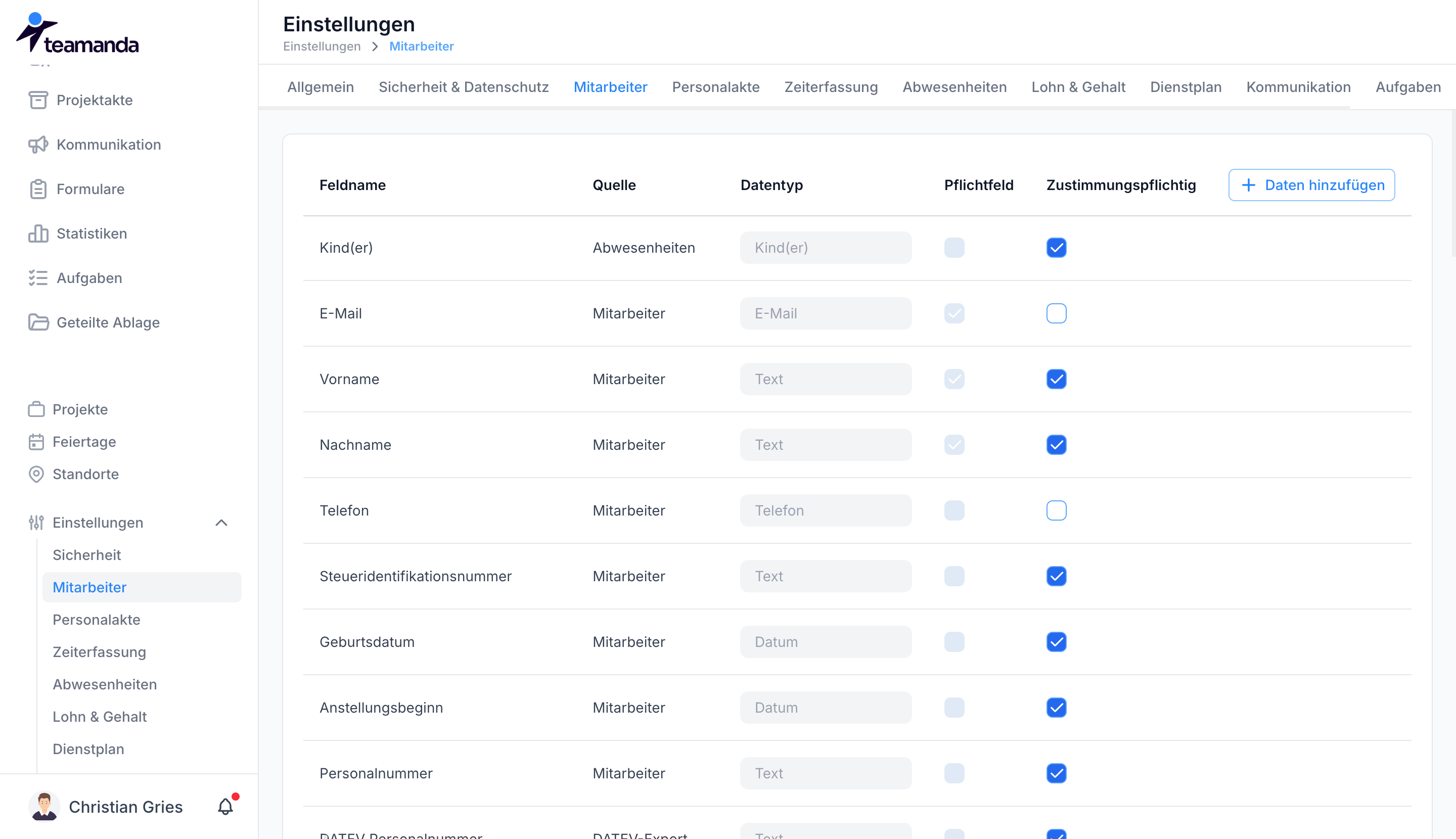
Task: Collapse the Einstellungen sidebar section
Action: pyautogui.click(x=221, y=522)
